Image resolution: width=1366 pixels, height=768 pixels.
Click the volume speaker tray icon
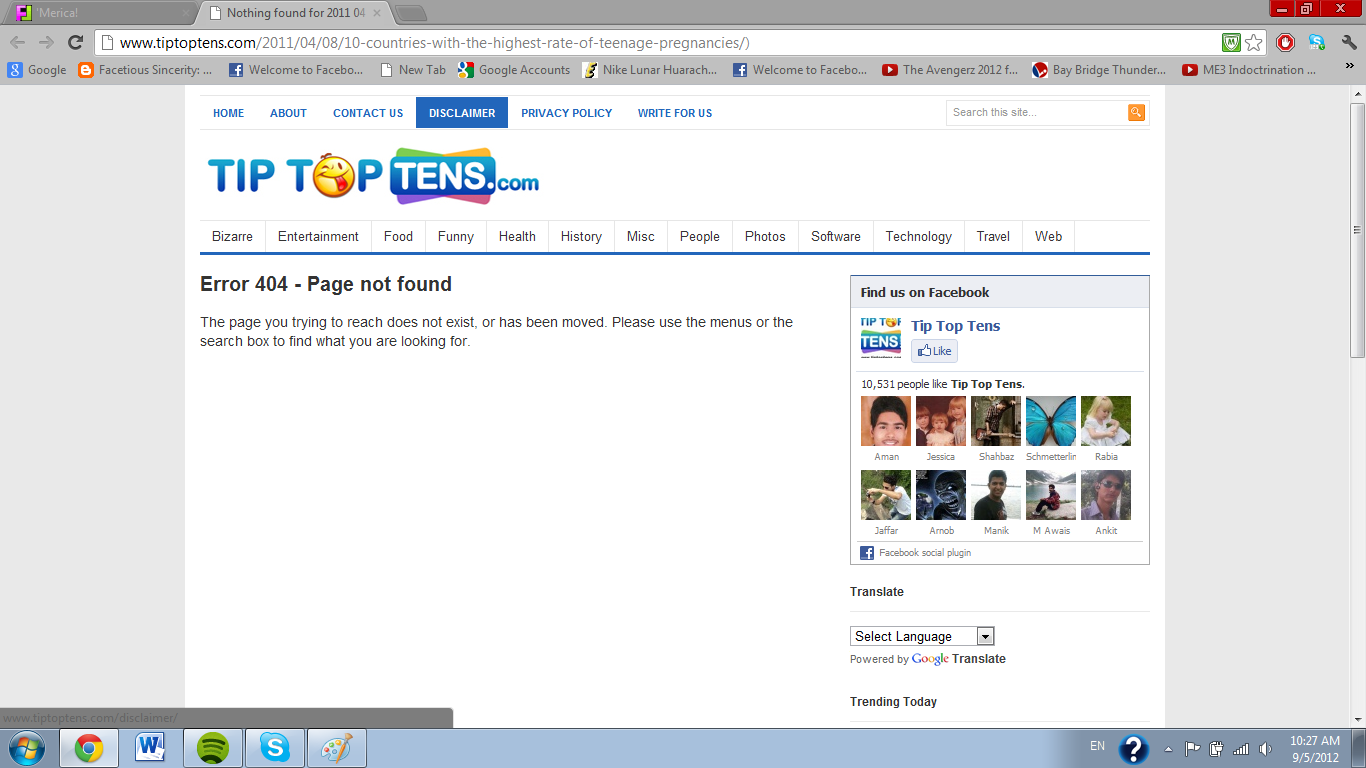1266,749
